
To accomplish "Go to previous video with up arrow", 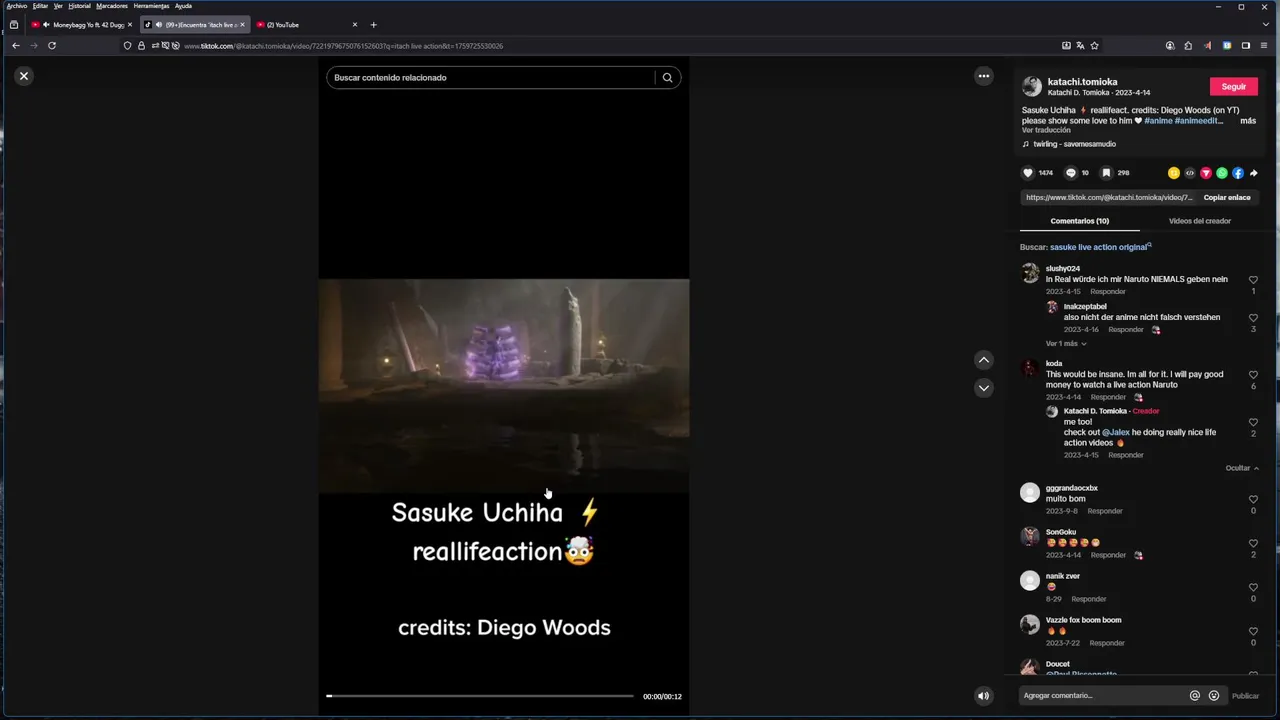I will (984, 360).
